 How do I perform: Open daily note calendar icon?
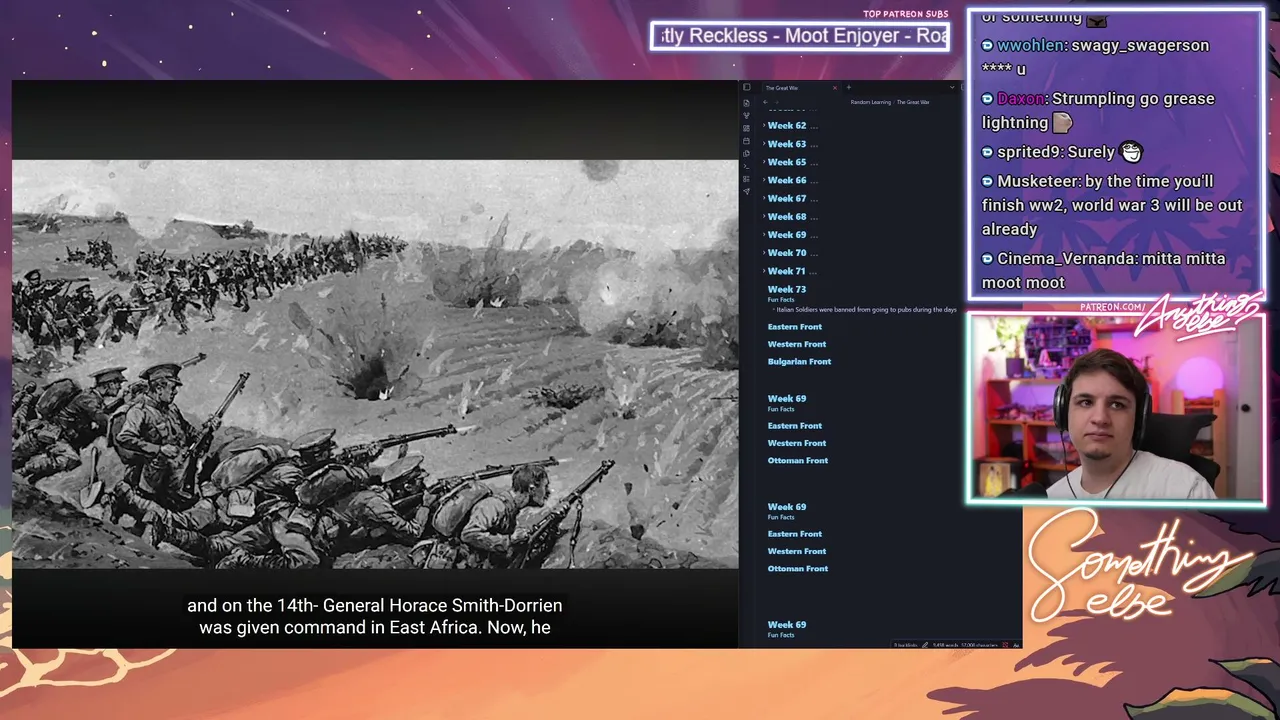pos(746,141)
